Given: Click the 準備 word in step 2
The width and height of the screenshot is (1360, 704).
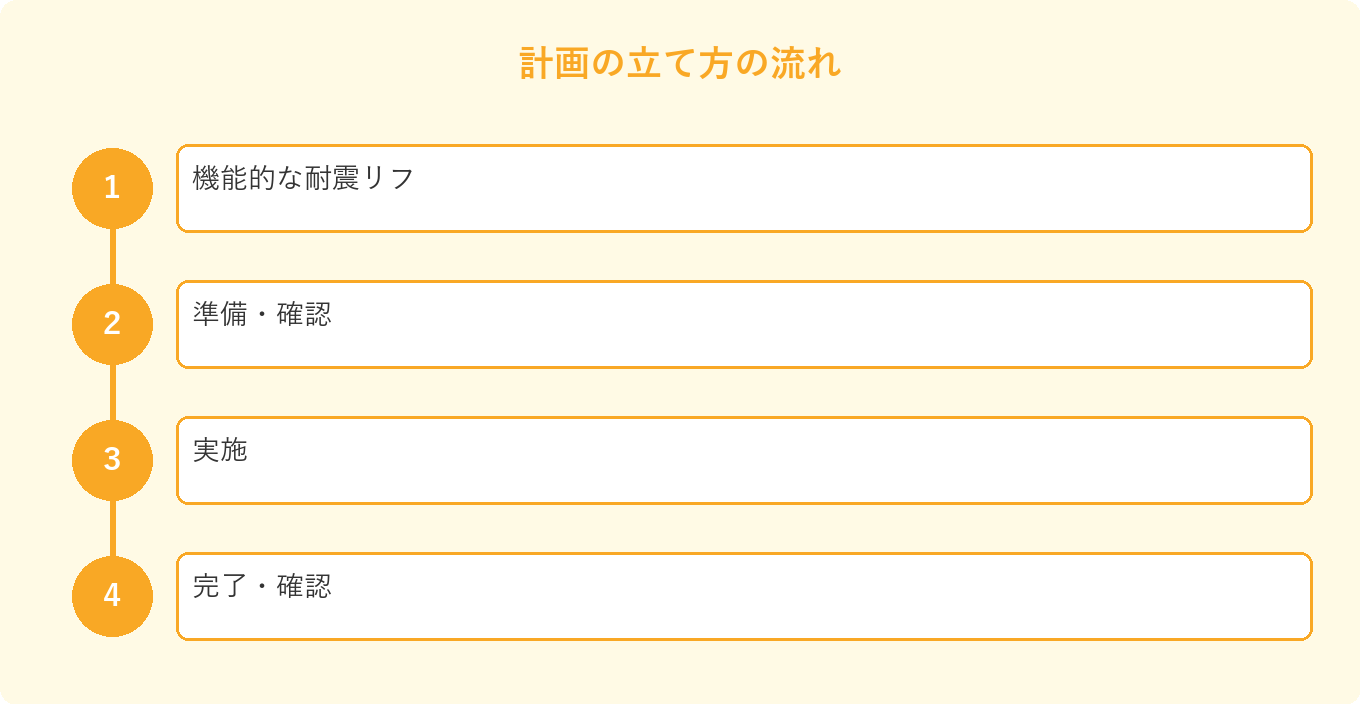Looking at the screenshot, I should (219, 315).
